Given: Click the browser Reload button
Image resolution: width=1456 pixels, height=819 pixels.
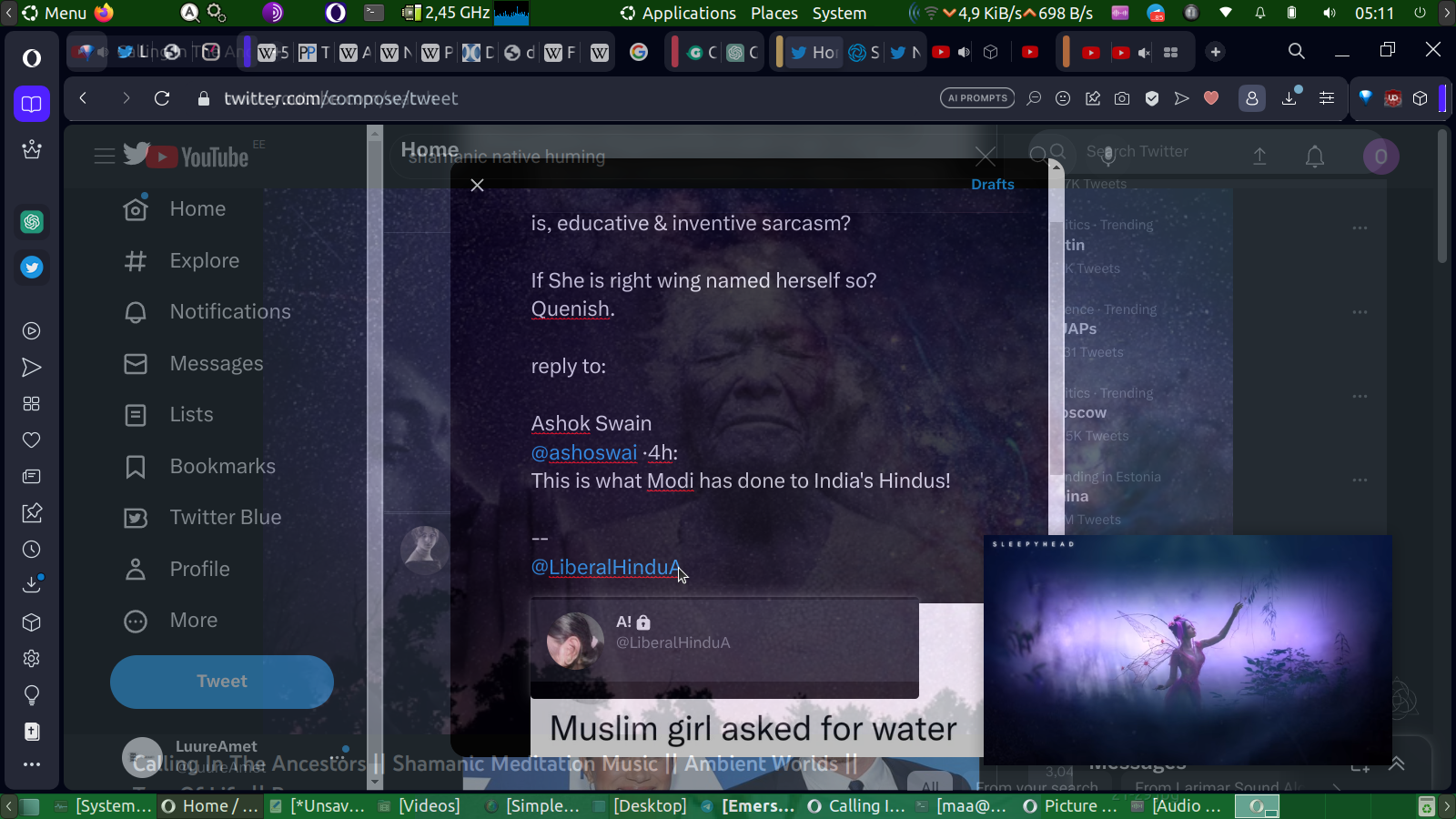Looking at the screenshot, I should [x=162, y=98].
